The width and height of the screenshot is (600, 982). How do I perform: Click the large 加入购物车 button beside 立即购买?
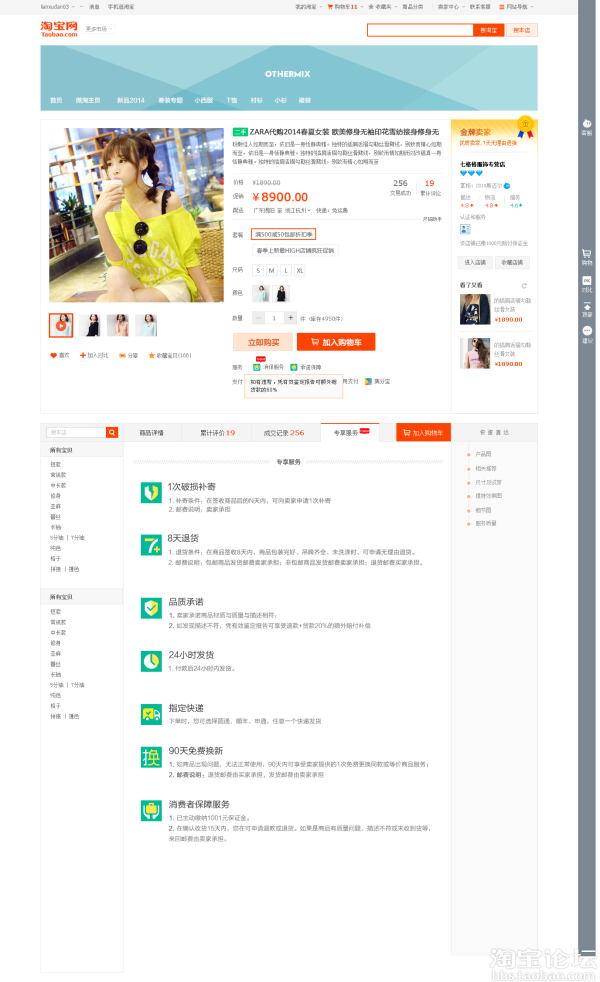point(336,342)
